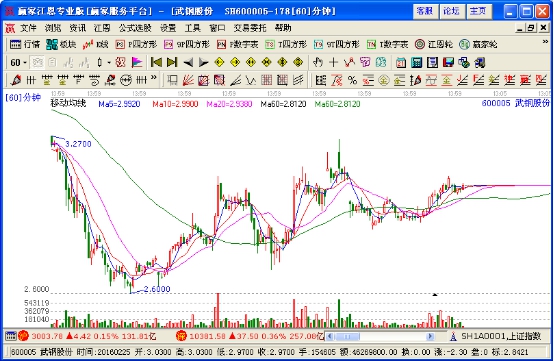Click the 江恩轮 Gann wheel icon
This screenshot has height=361, width=554.
click(x=434, y=45)
